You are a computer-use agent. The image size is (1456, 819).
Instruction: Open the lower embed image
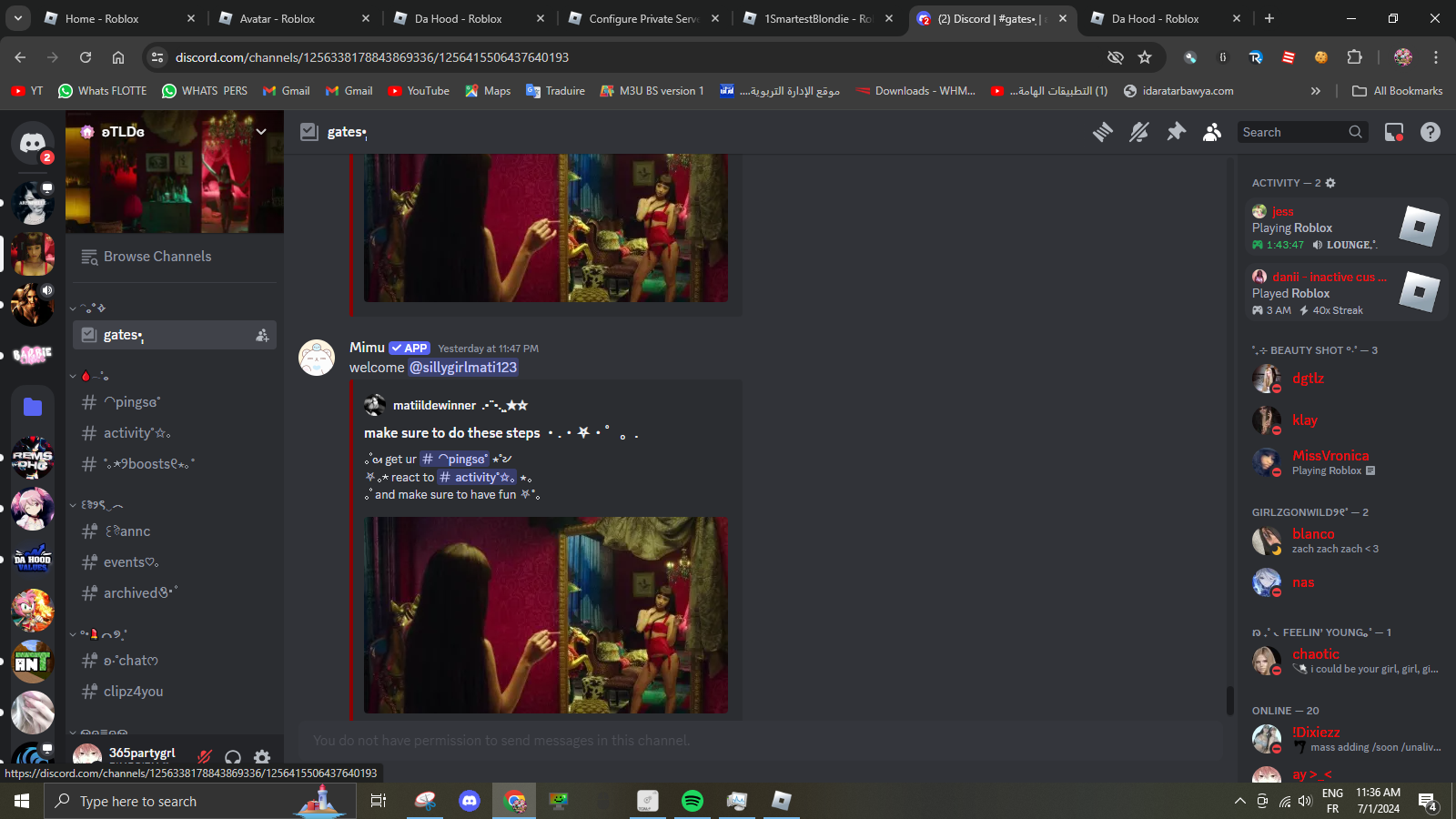click(x=546, y=615)
